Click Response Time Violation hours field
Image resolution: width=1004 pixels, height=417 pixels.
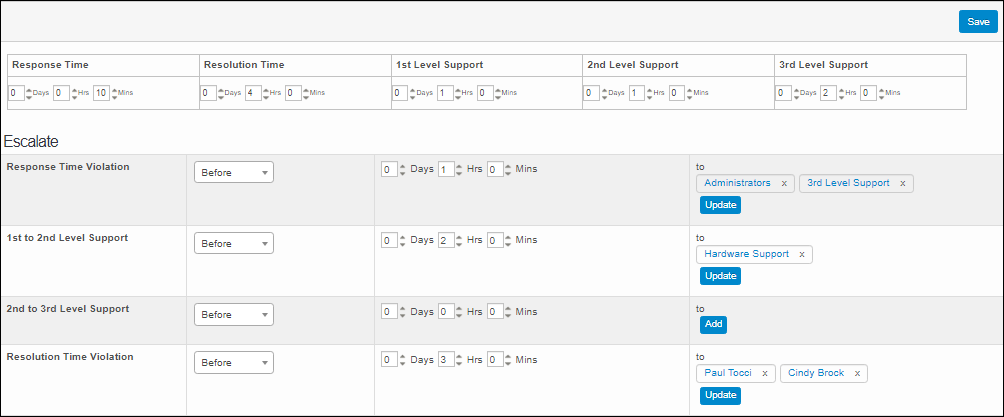pyautogui.click(x=446, y=169)
